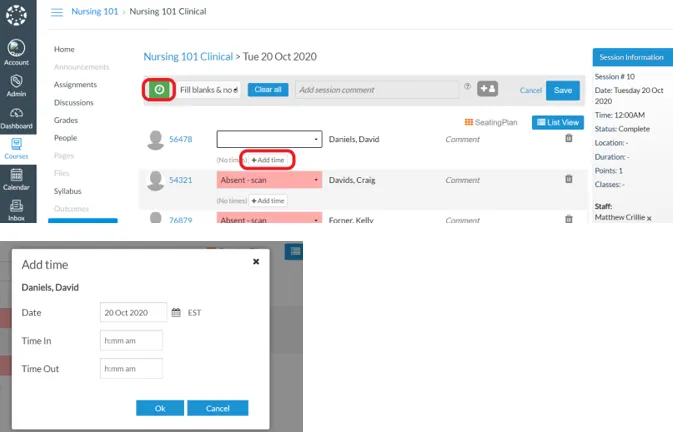Click the Add session comment field
This screenshot has height=432, width=673.
tap(377, 90)
